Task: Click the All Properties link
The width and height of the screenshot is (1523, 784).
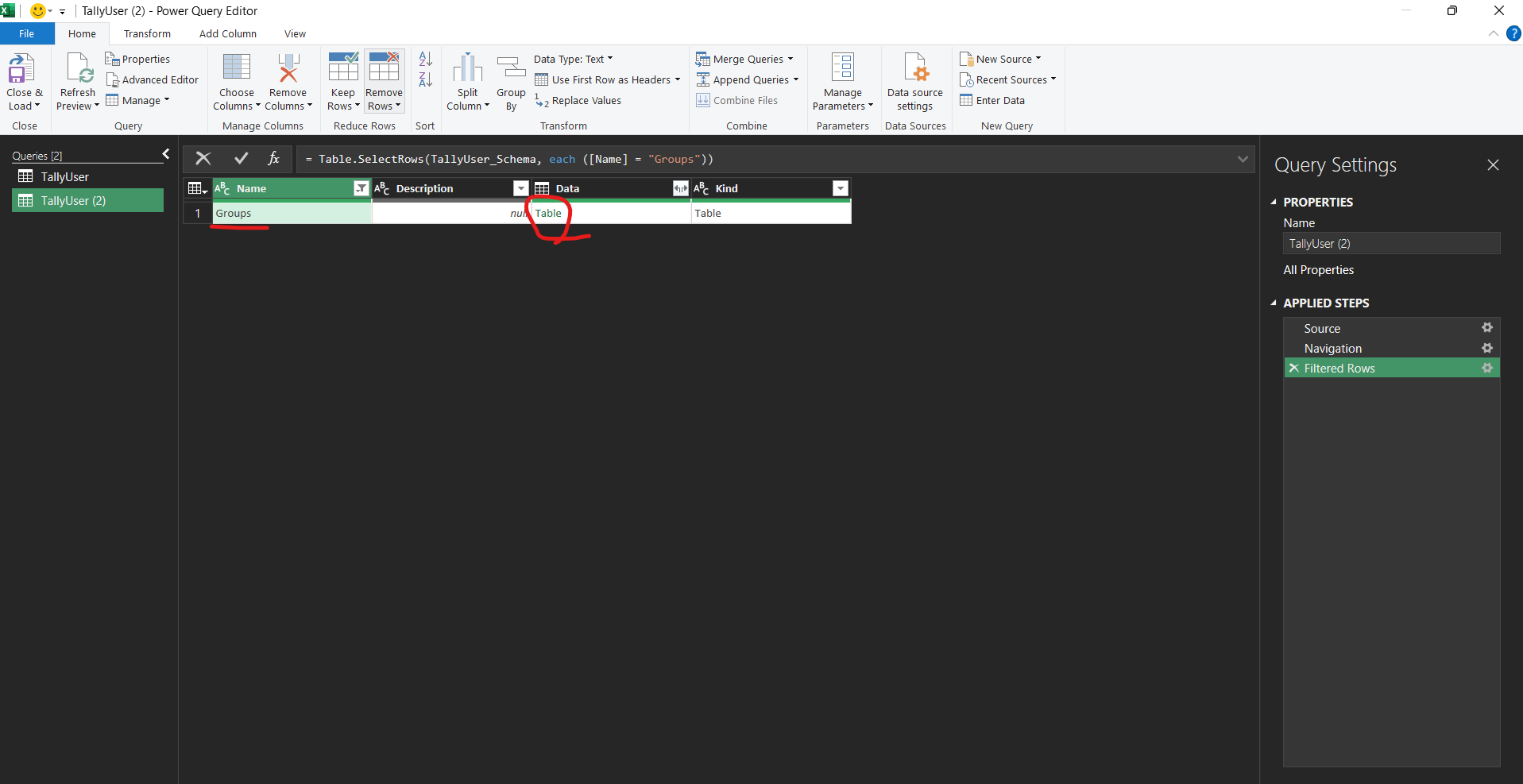Action: pyautogui.click(x=1318, y=270)
